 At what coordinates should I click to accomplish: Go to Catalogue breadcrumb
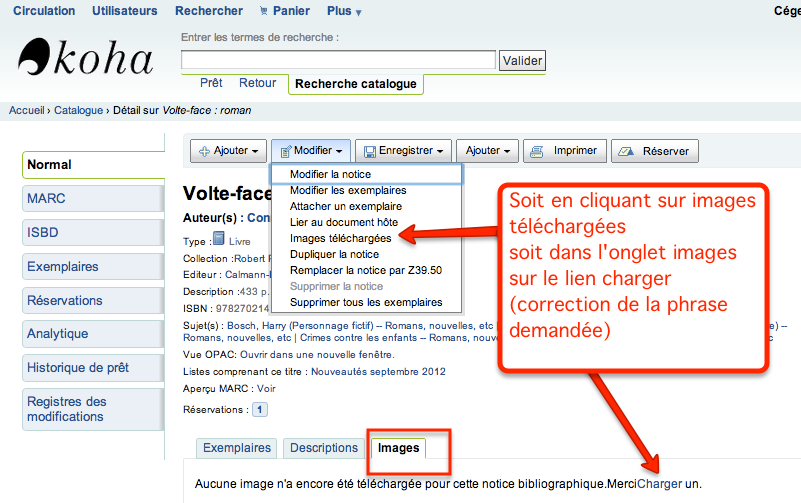click(x=79, y=110)
